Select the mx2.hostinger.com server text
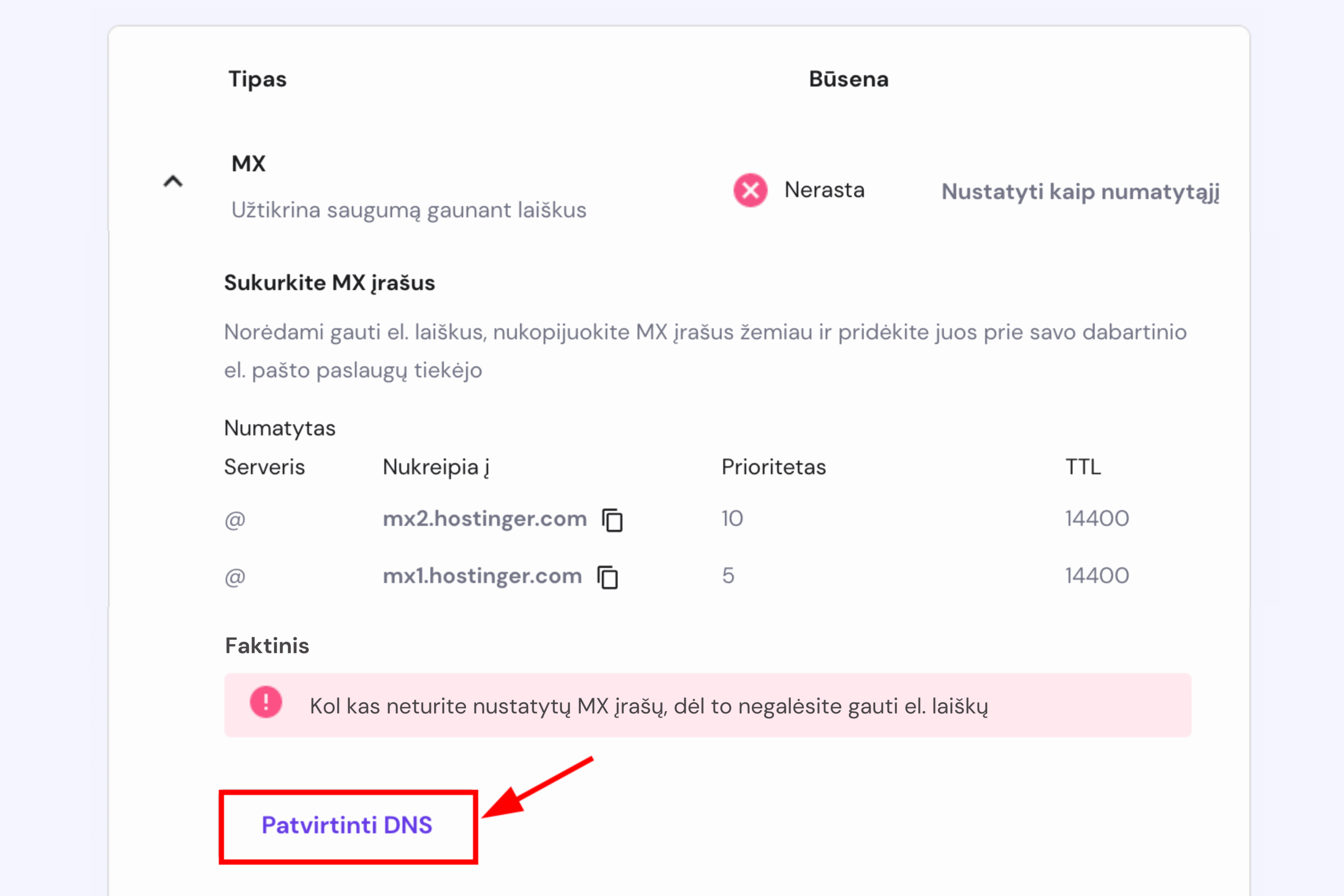The width and height of the screenshot is (1344, 896). click(x=485, y=519)
